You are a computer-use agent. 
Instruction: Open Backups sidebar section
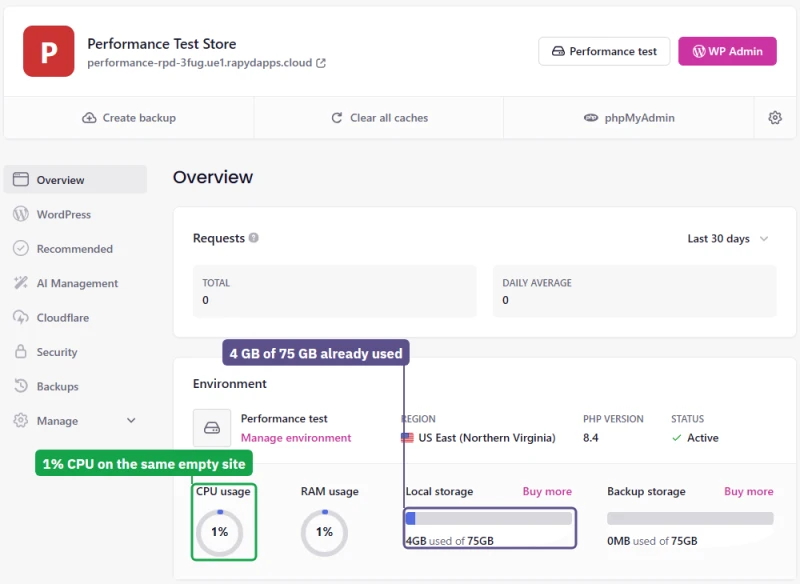coord(57,387)
